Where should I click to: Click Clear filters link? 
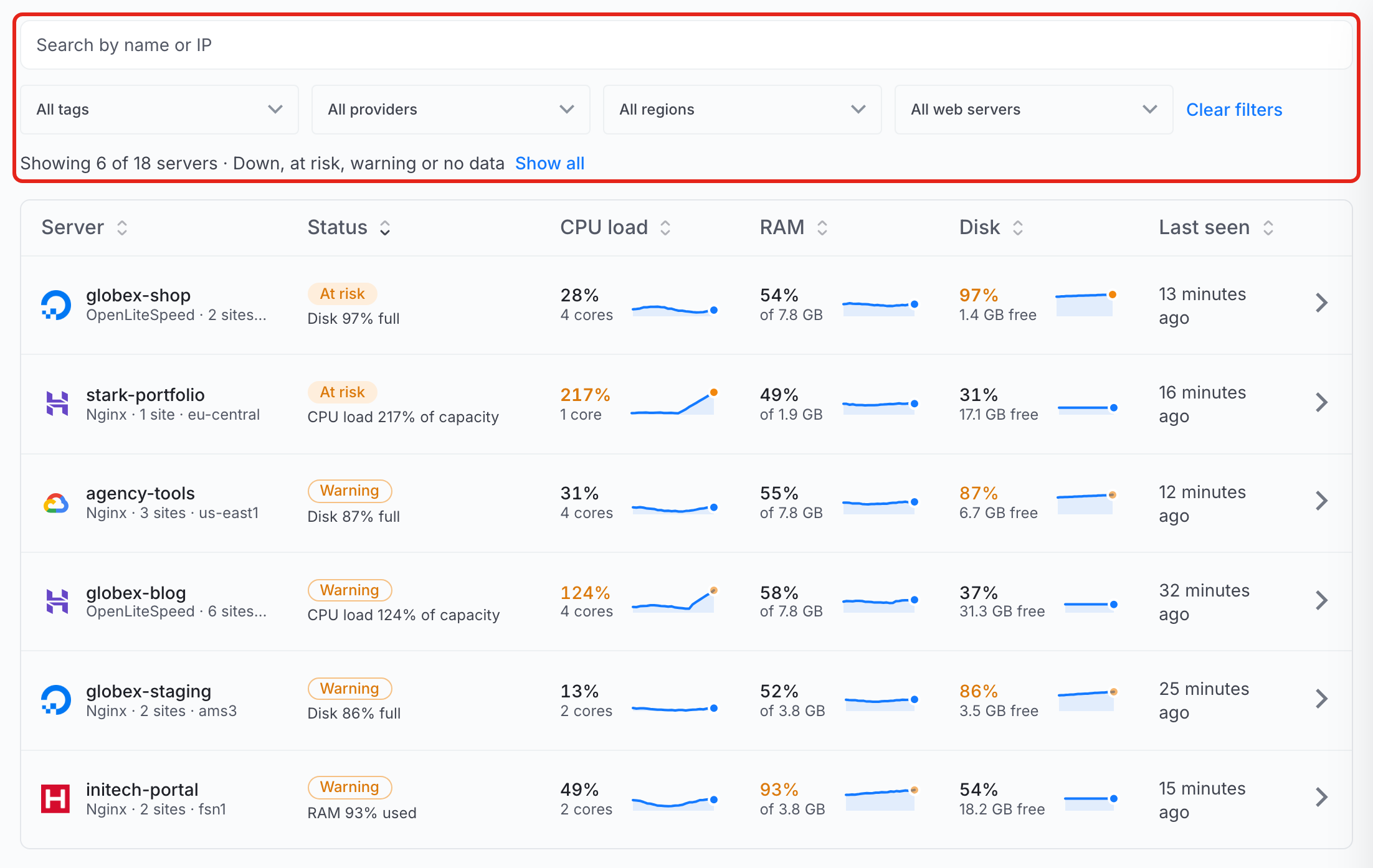pos(1234,110)
